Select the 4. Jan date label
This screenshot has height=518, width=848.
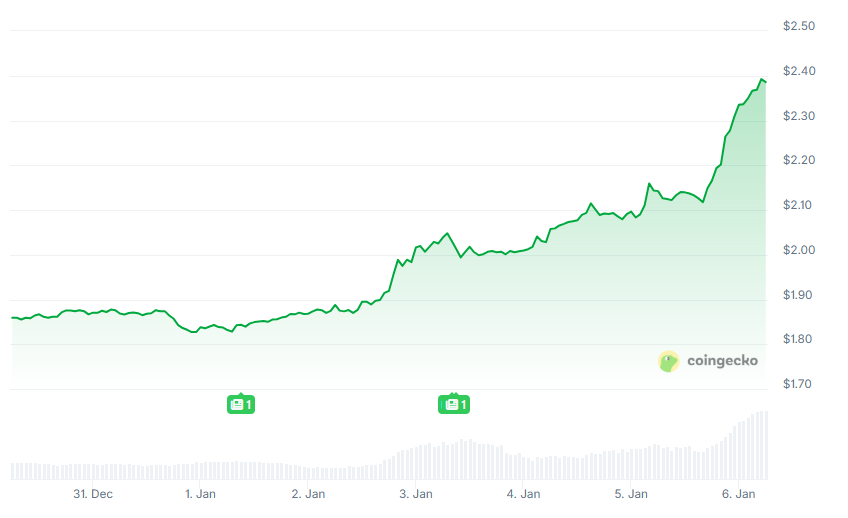click(x=523, y=493)
